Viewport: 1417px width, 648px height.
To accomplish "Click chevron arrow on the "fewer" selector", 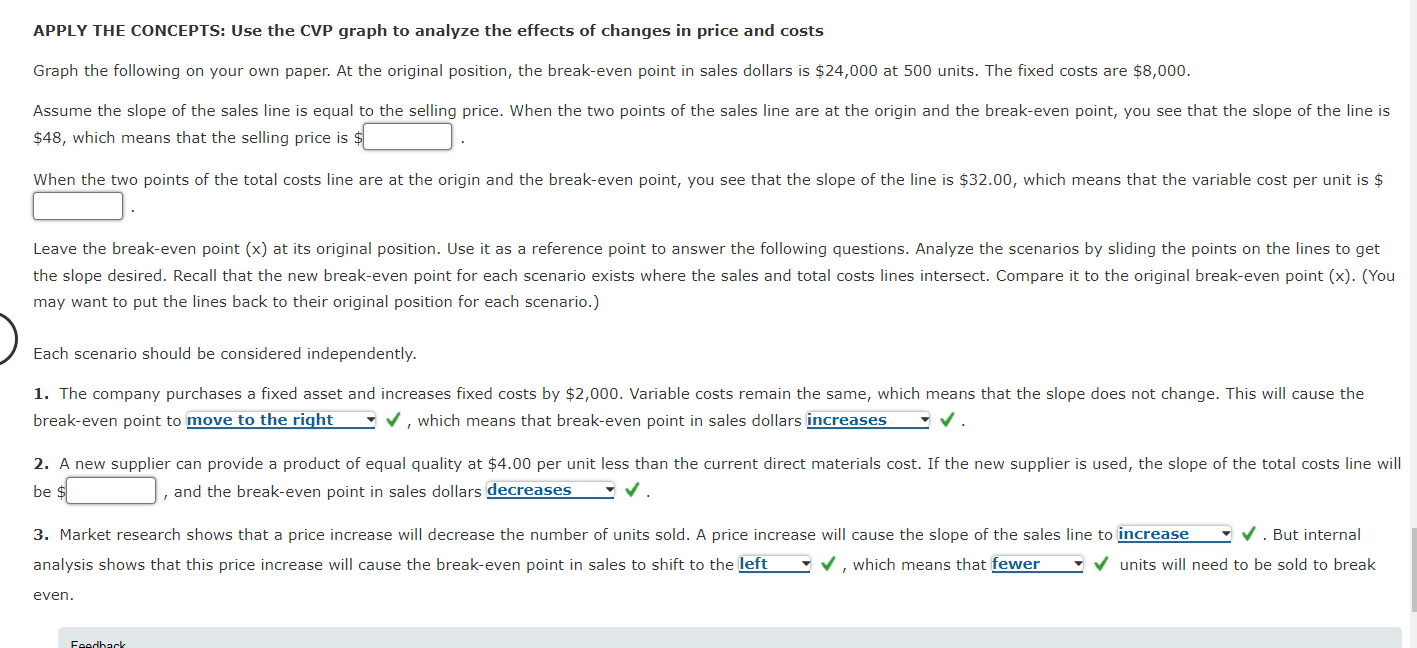I will click(x=1078, y=564).
